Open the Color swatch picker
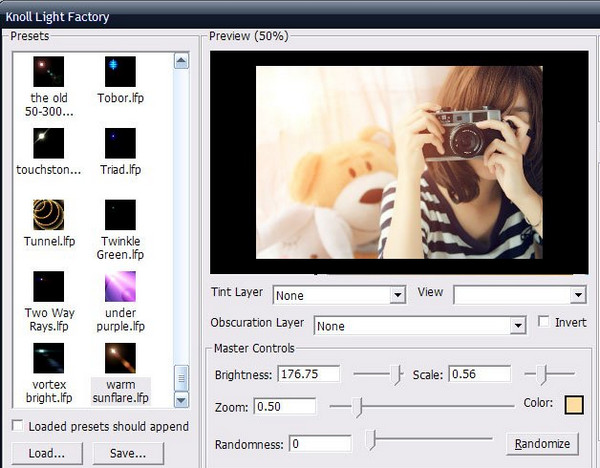The image size is (600, 468). tap(574, 405)
